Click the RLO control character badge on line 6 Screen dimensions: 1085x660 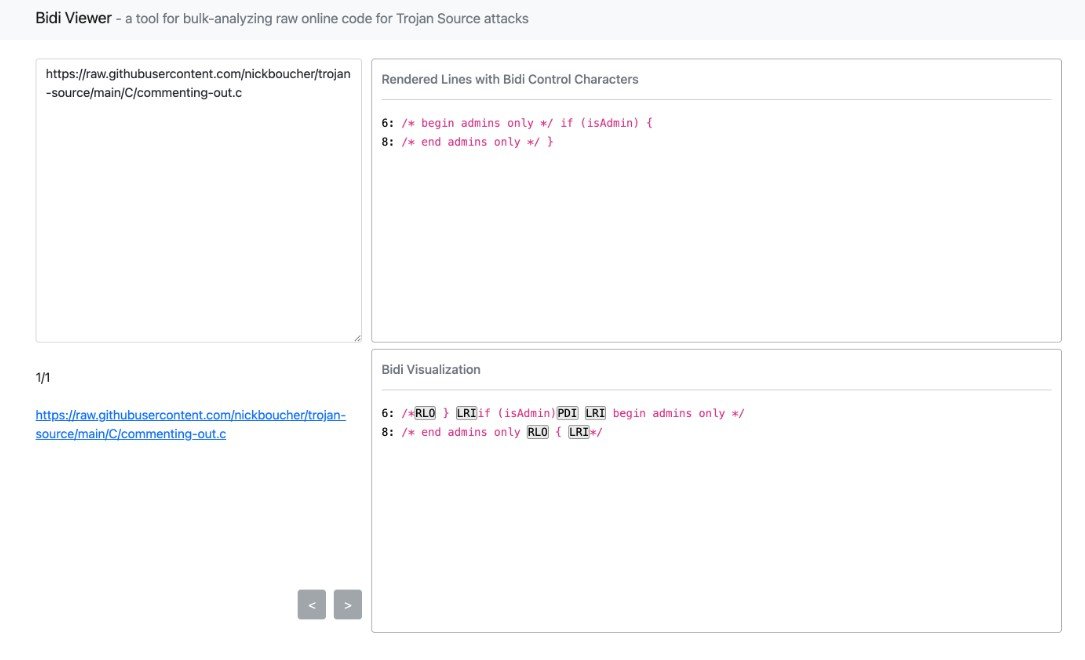coord(426,412)
